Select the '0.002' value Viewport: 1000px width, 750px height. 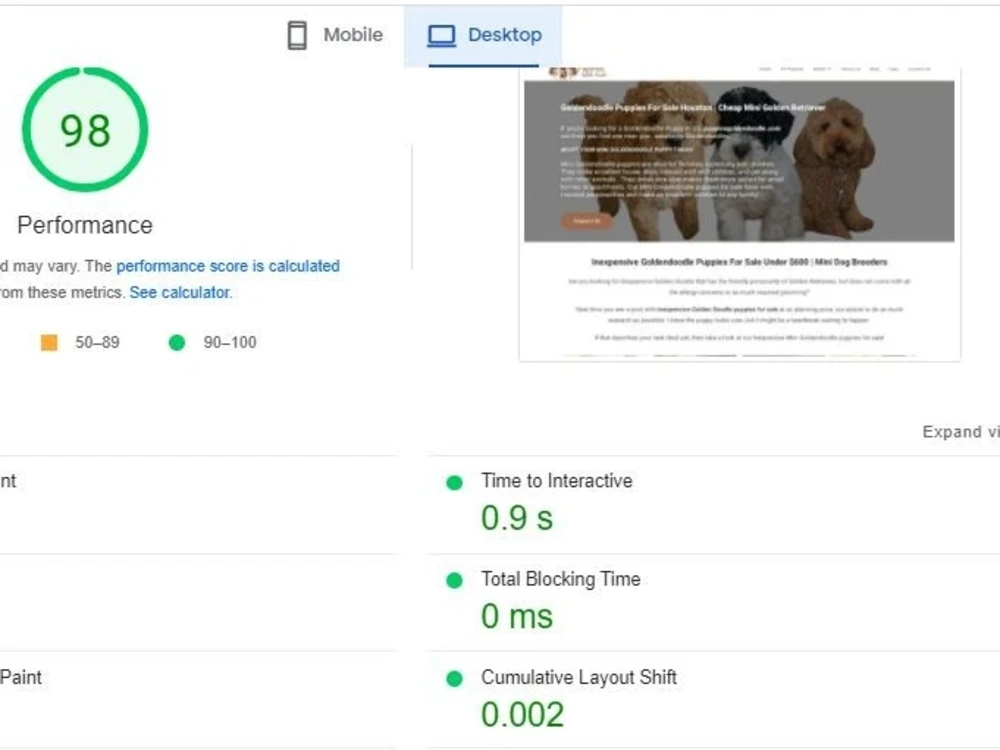522,714
